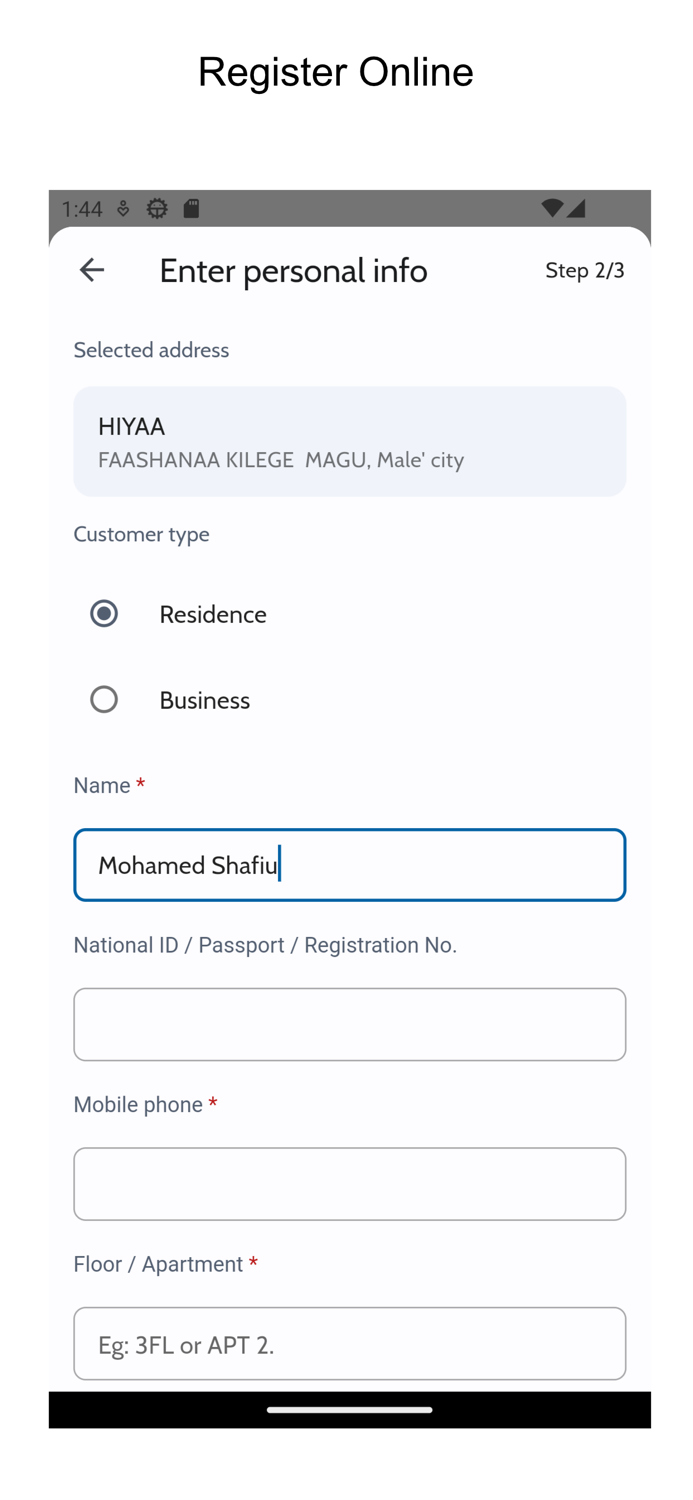Tap the home gesture bar at bottom
Screen dimensions: 693x1500
pyautogui.click(x=349, y=1410)
